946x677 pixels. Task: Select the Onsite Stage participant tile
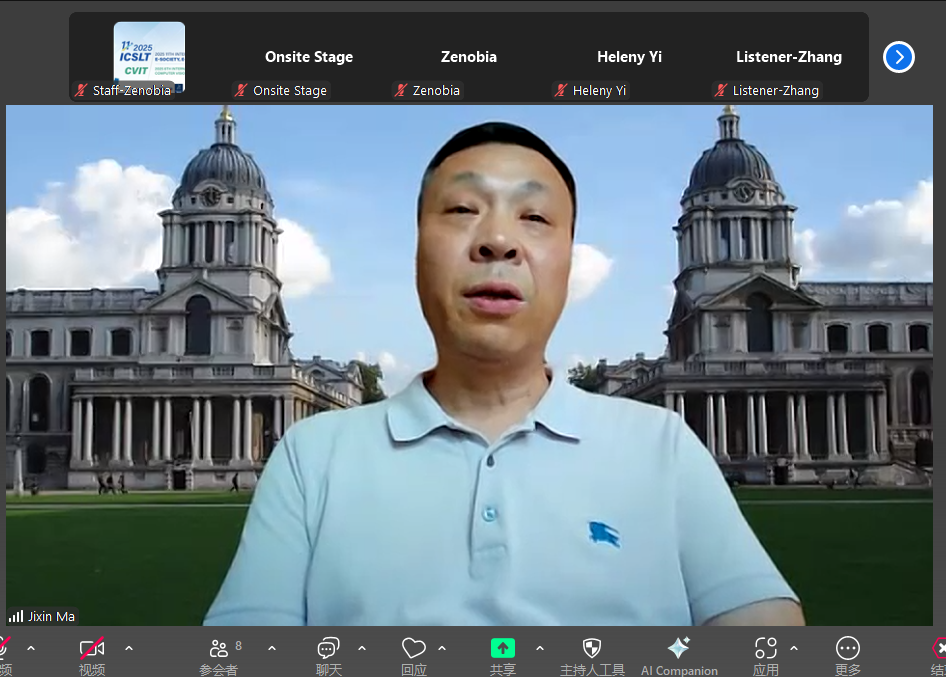[308, 57]
